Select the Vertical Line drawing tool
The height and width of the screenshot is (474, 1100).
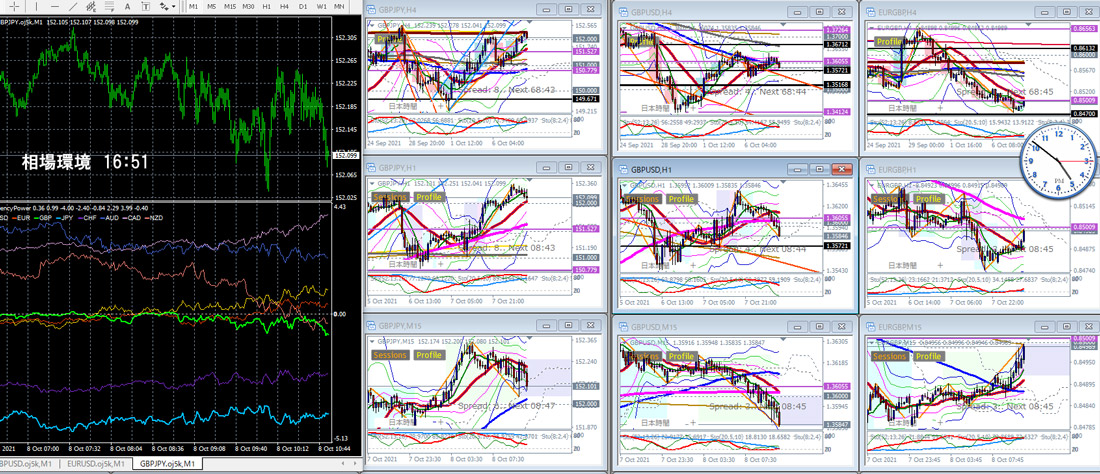pyautogui.click(x=36, y=6)
